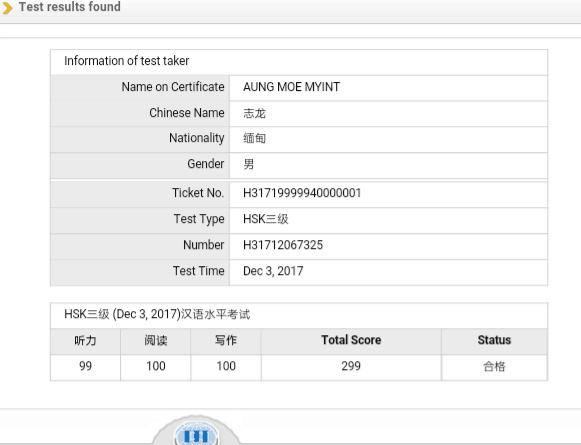This screenshot has width=581, height=445.
Task: Click the Chinese Name value 志龙
Action: (254, 113)
